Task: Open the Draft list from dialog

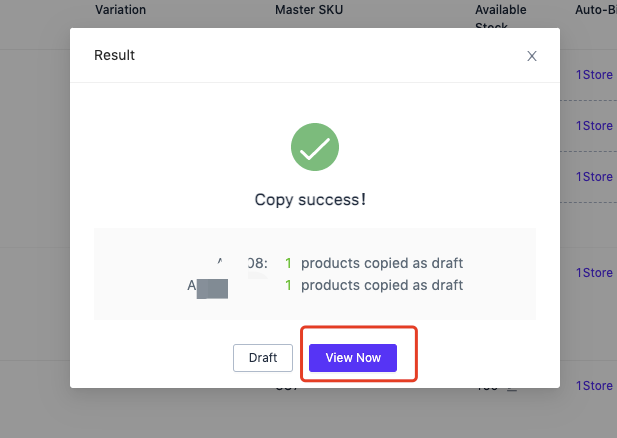Action: coord(263,358)
